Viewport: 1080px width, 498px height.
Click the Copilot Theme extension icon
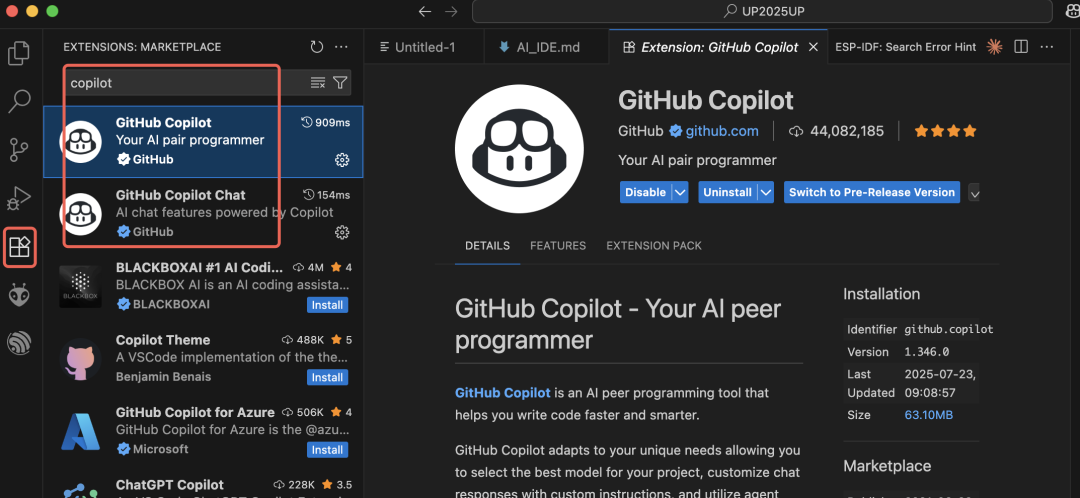(x=81, y=359)
